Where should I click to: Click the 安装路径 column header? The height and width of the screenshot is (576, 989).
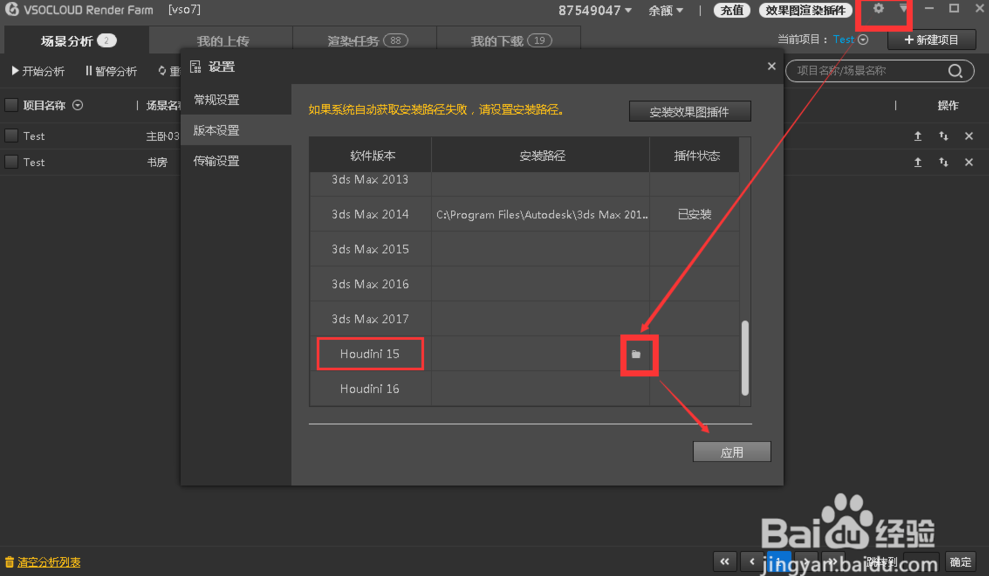tap(541, 155)
